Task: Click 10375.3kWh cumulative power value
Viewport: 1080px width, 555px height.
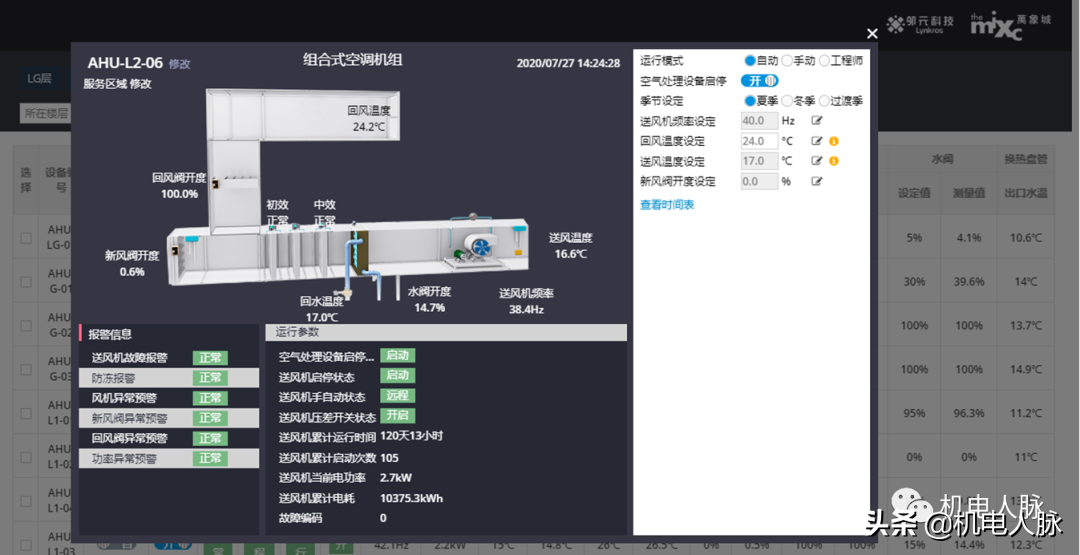Action: point(411,498)
